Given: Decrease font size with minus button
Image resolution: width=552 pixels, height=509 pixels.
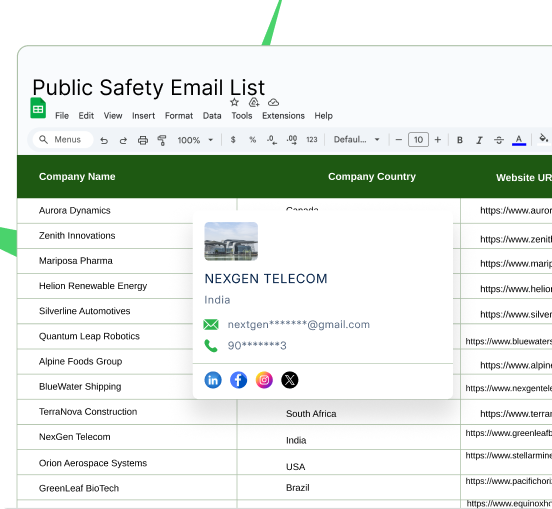Looking at the screenshot, I should [x=399, y=140].
